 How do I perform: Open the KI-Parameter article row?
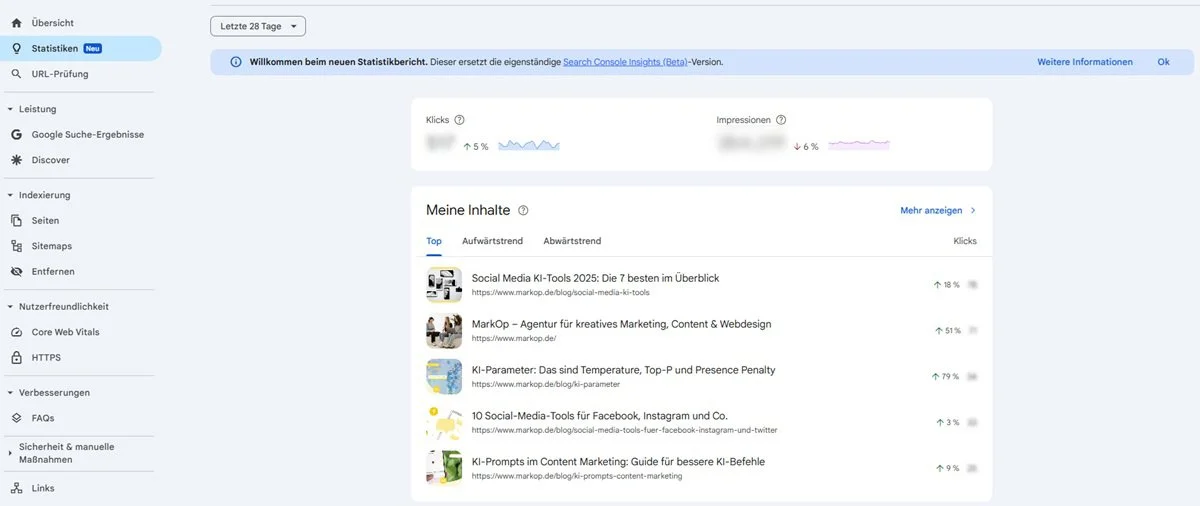click(x=701, y=376)
